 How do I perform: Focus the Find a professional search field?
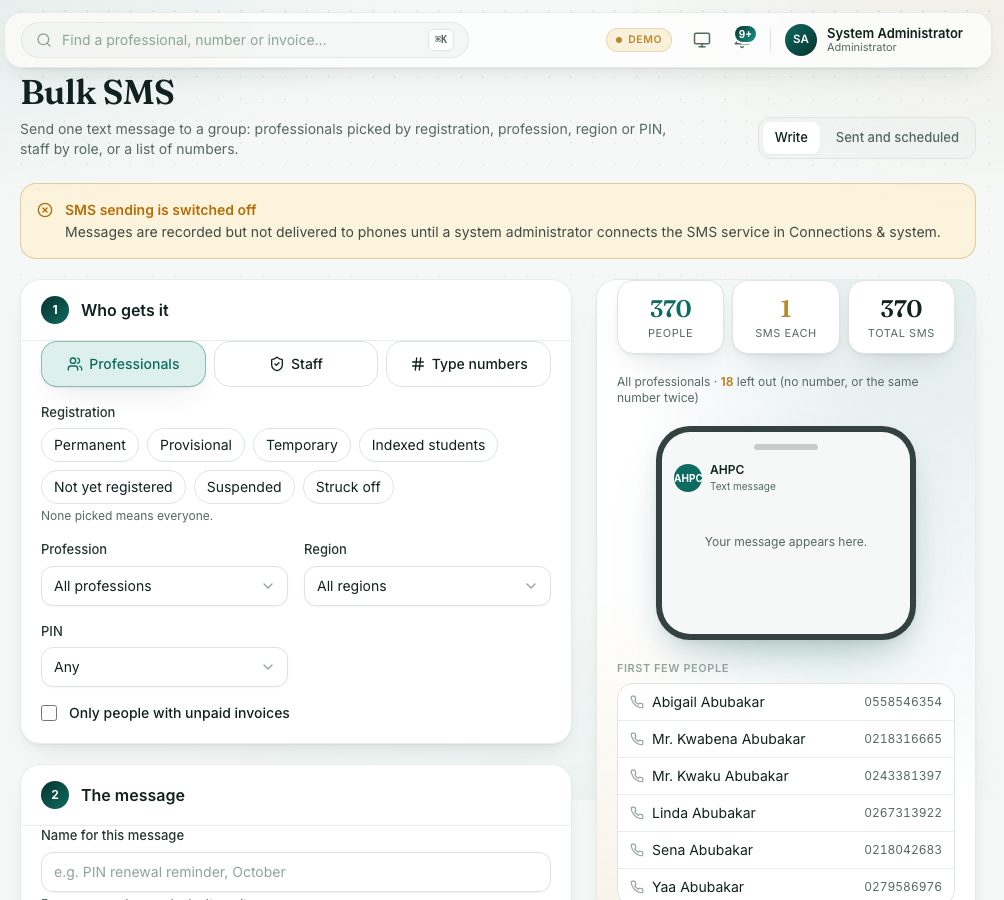tap(245, 40)
